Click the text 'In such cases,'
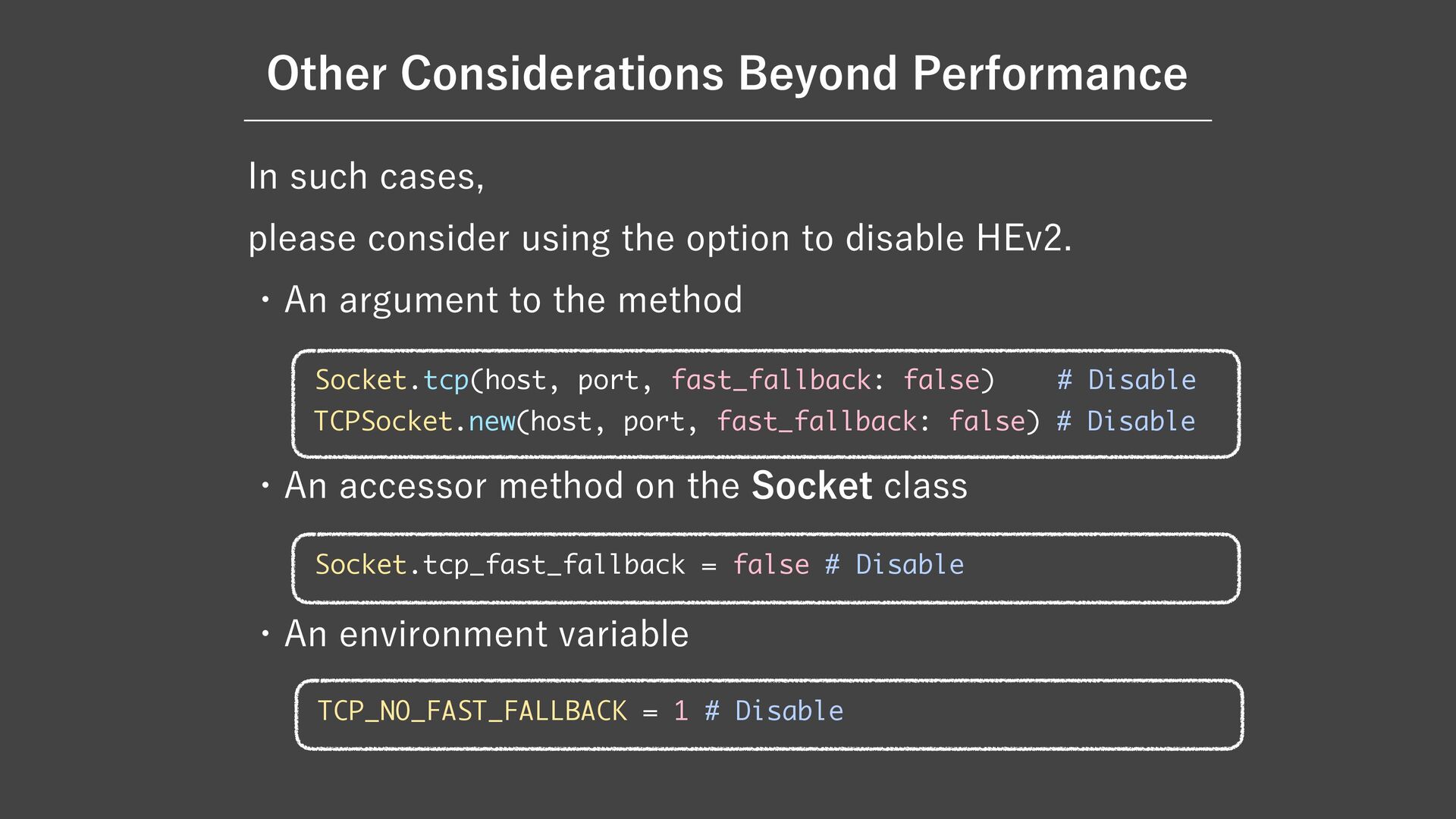Image resolution: width=1456 pixels, height=819 pixels. [x=366, y=177]
